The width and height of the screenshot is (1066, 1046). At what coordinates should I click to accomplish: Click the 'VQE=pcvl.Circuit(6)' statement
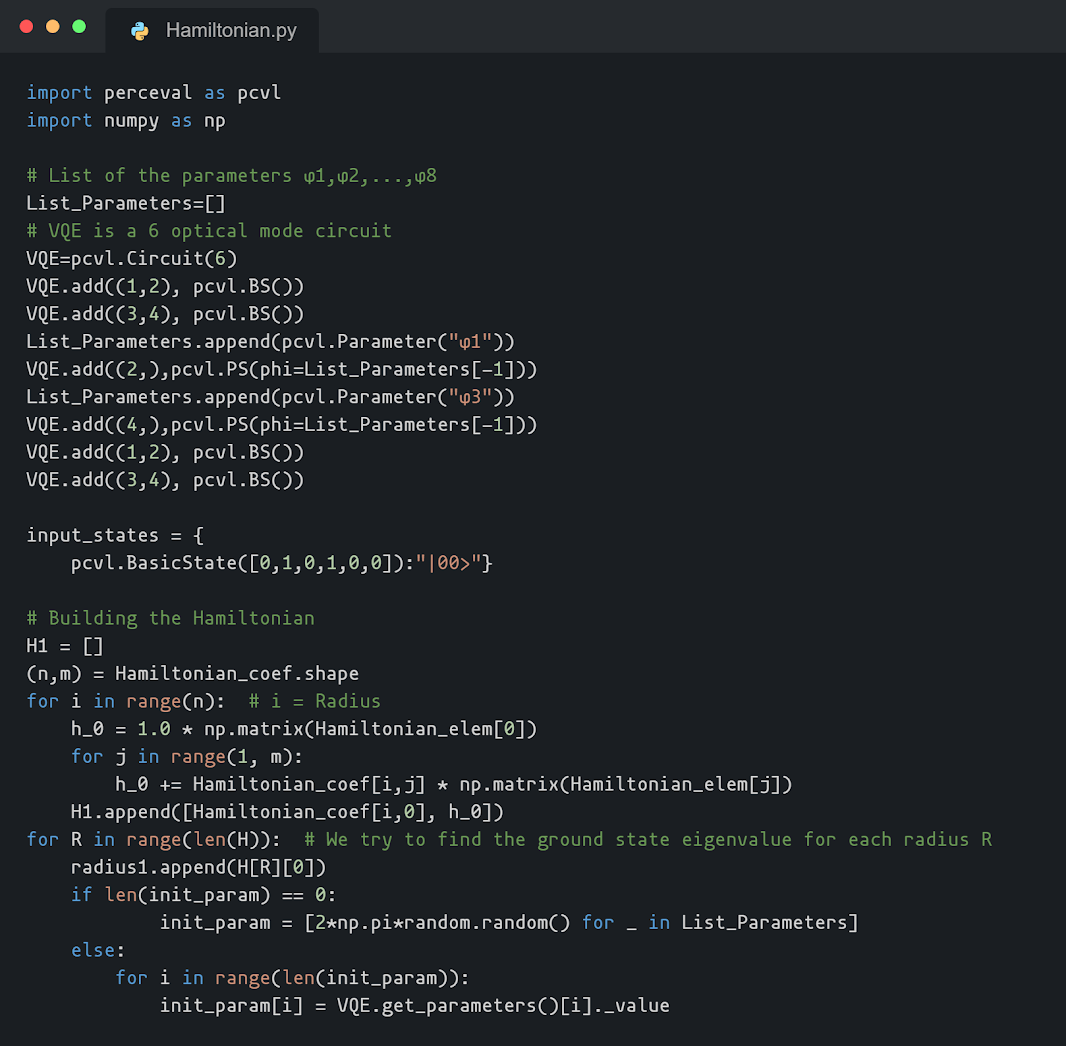tap(131, 259)
